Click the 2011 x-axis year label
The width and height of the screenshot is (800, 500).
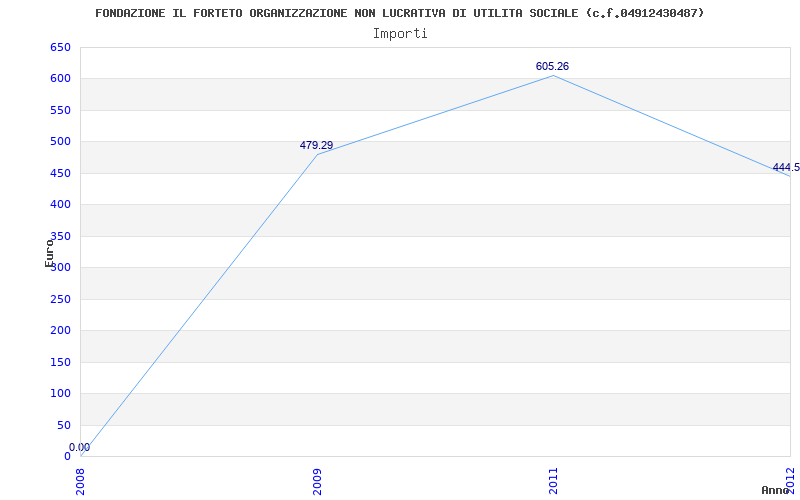[x=554, y=481]
